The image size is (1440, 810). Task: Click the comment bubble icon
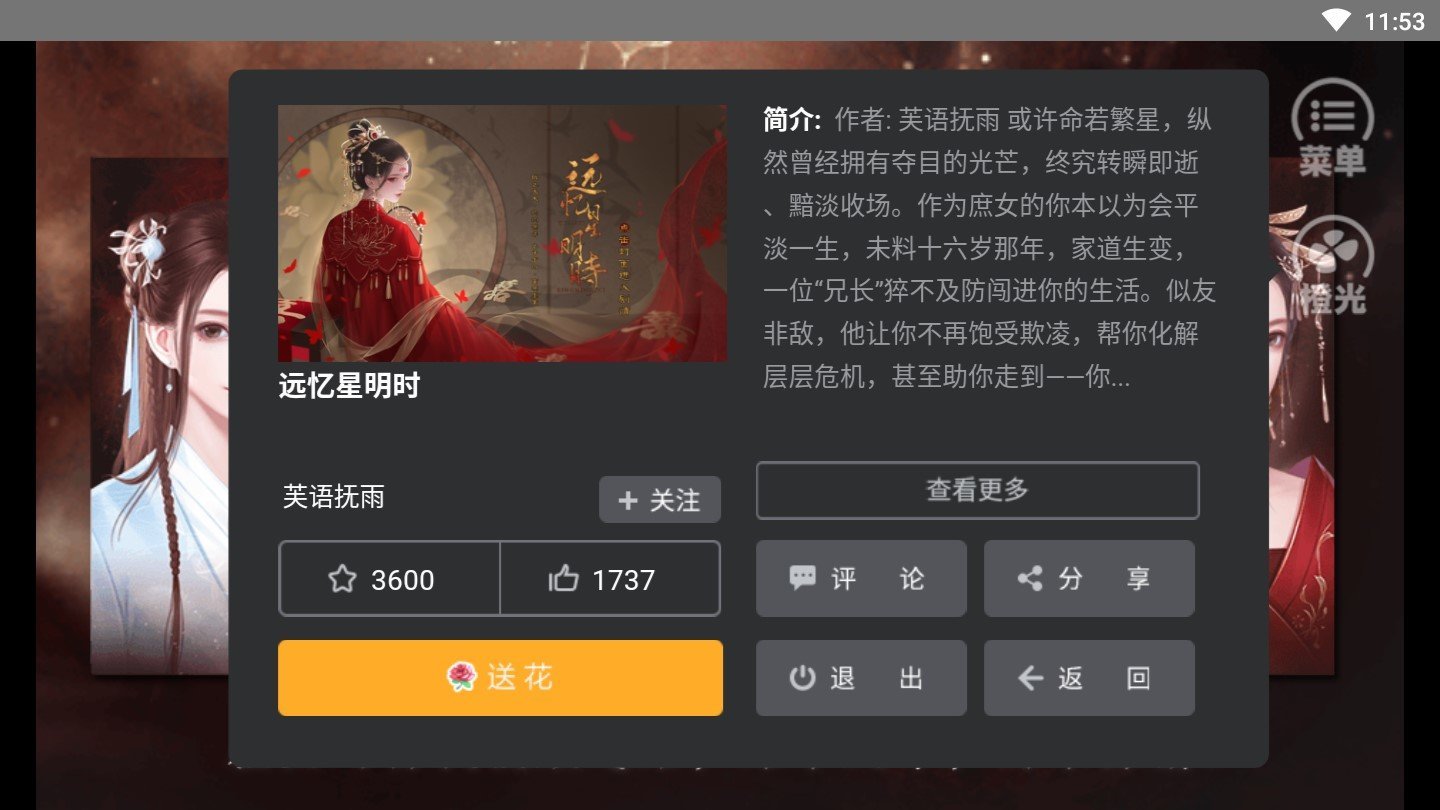[802, 578]
